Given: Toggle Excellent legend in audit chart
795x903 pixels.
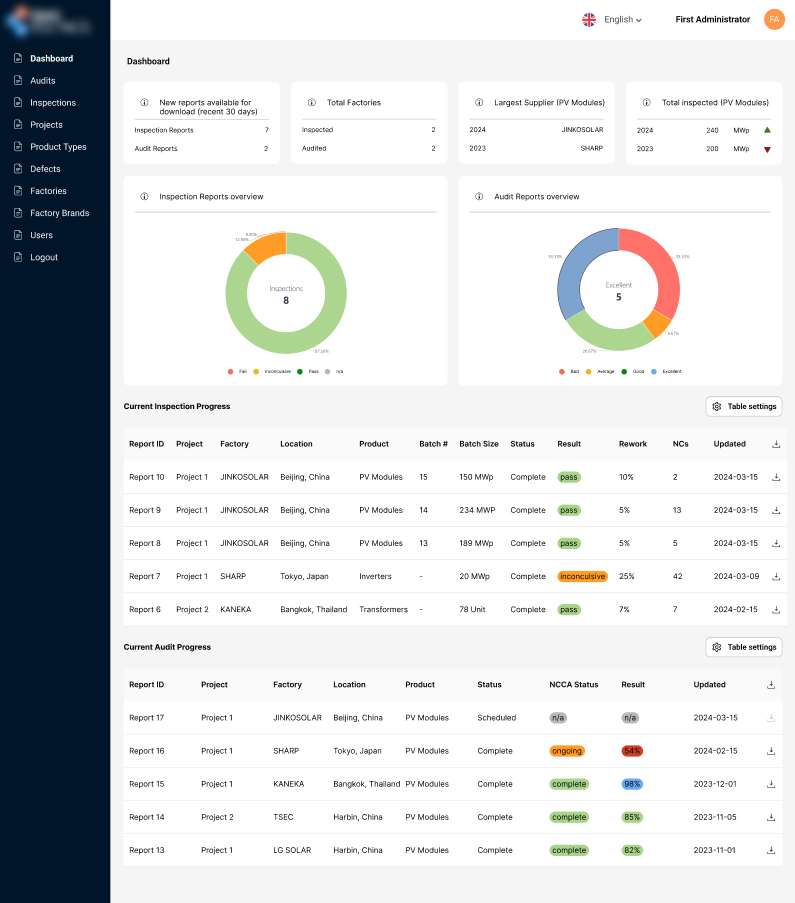Looking at the screenshot, I should coord(667,371).
